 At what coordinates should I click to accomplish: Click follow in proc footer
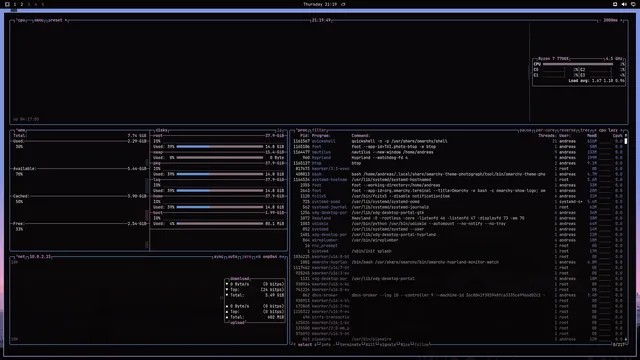click(x=422, y=344)
